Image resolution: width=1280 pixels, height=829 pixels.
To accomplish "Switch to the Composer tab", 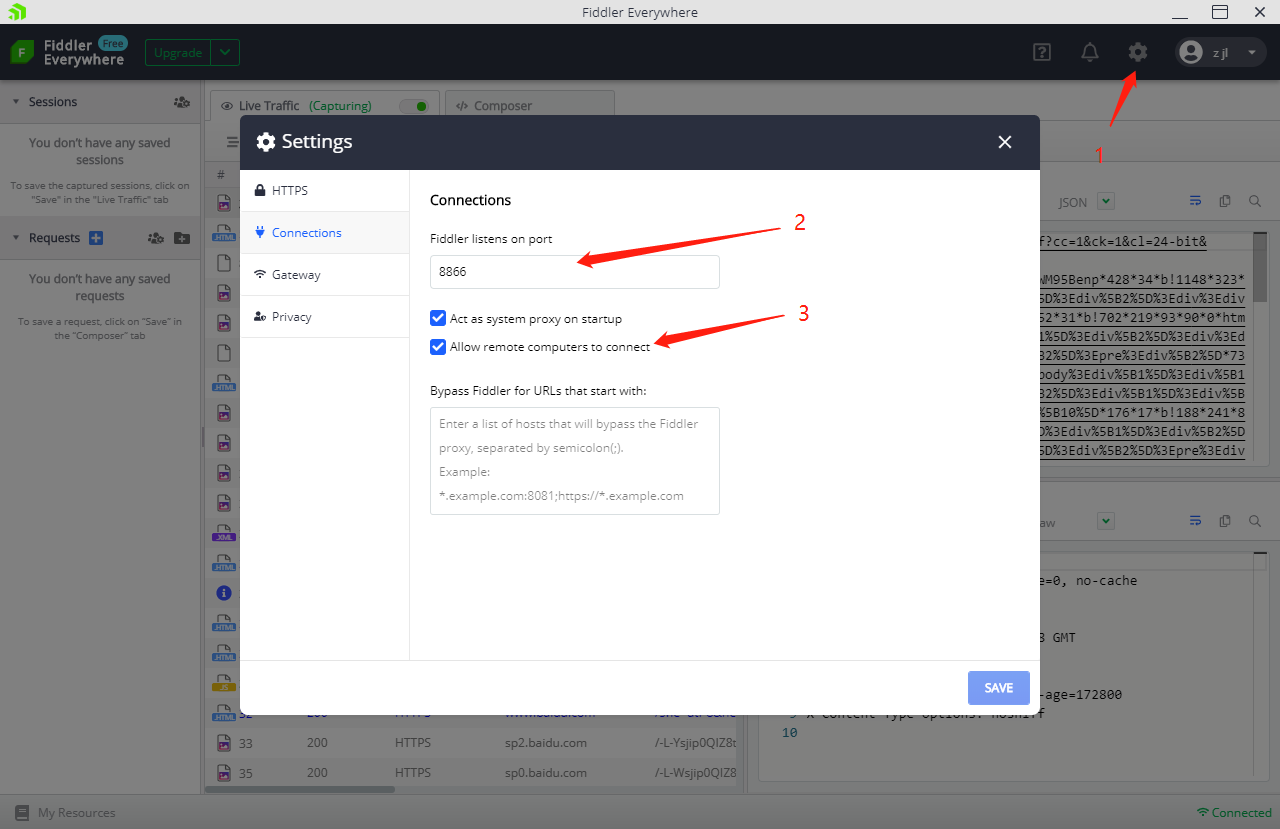I will pyautogui.click(x=529, y=106).
